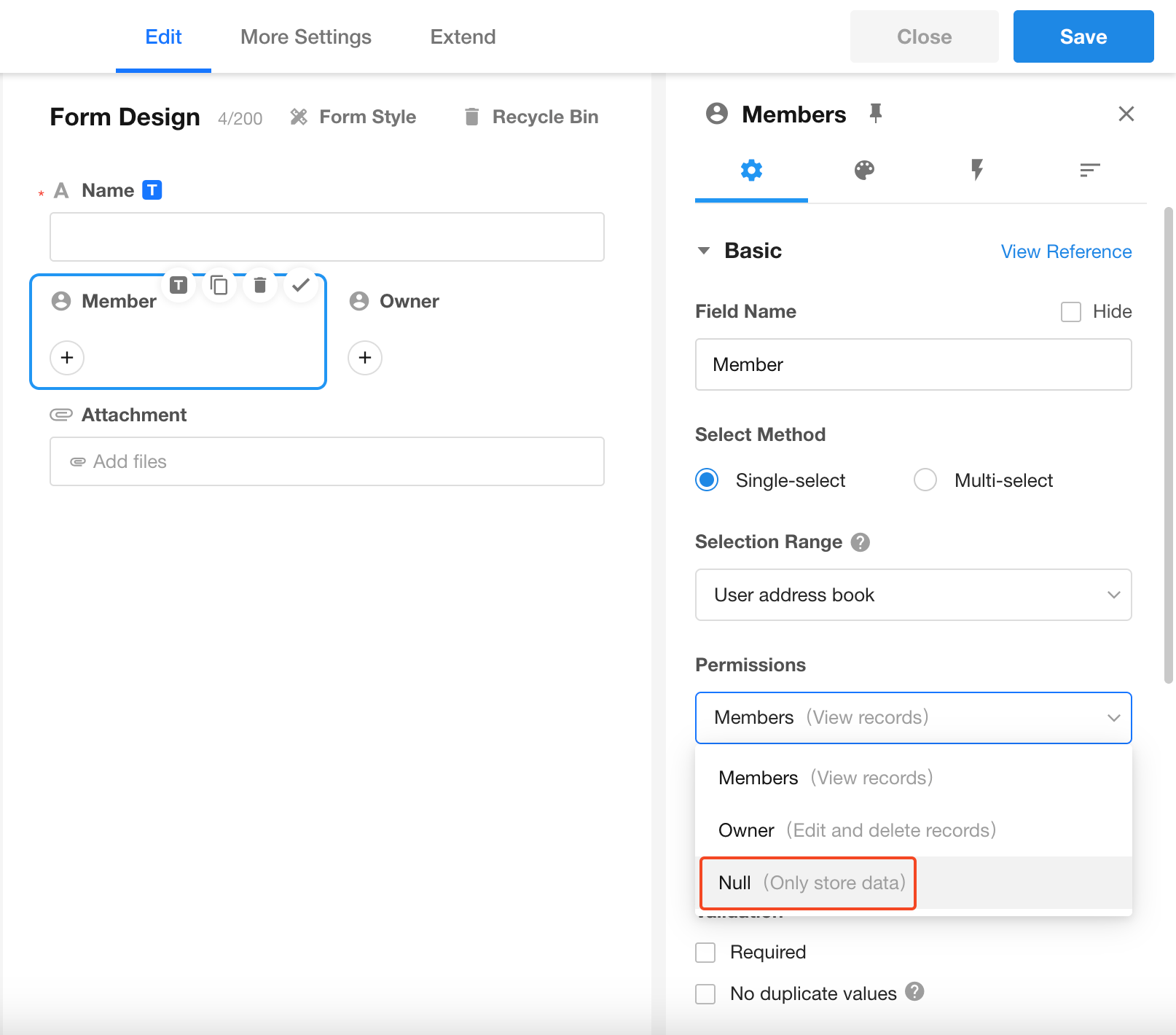Open the sort lines tab icon

point(1089,171)
